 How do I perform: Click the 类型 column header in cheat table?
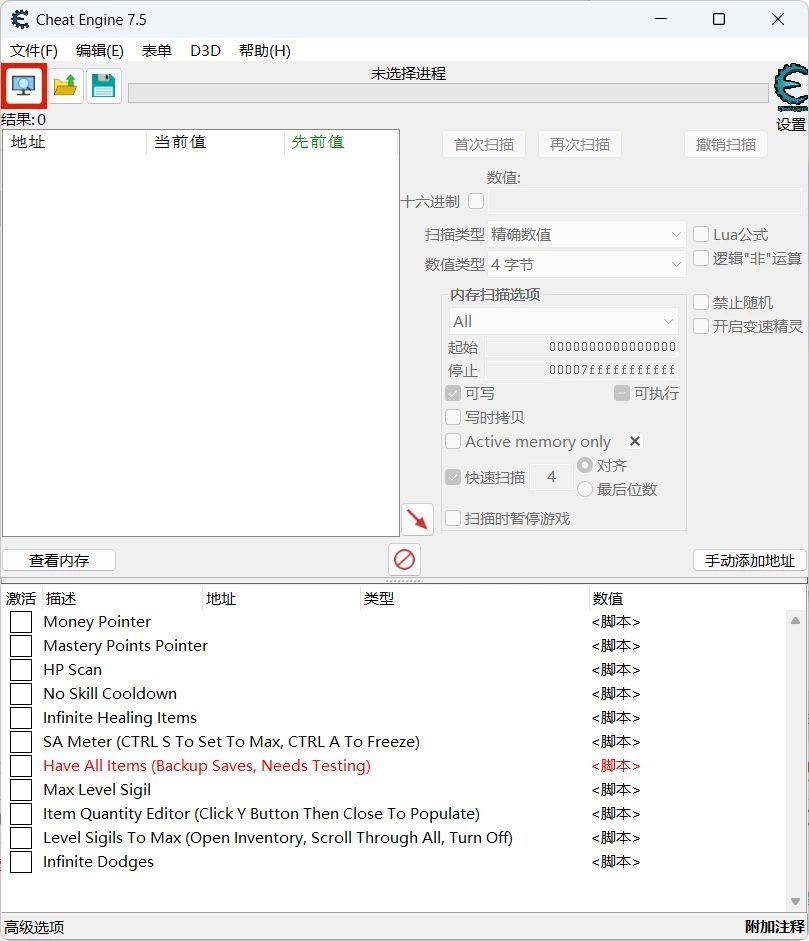474,598
